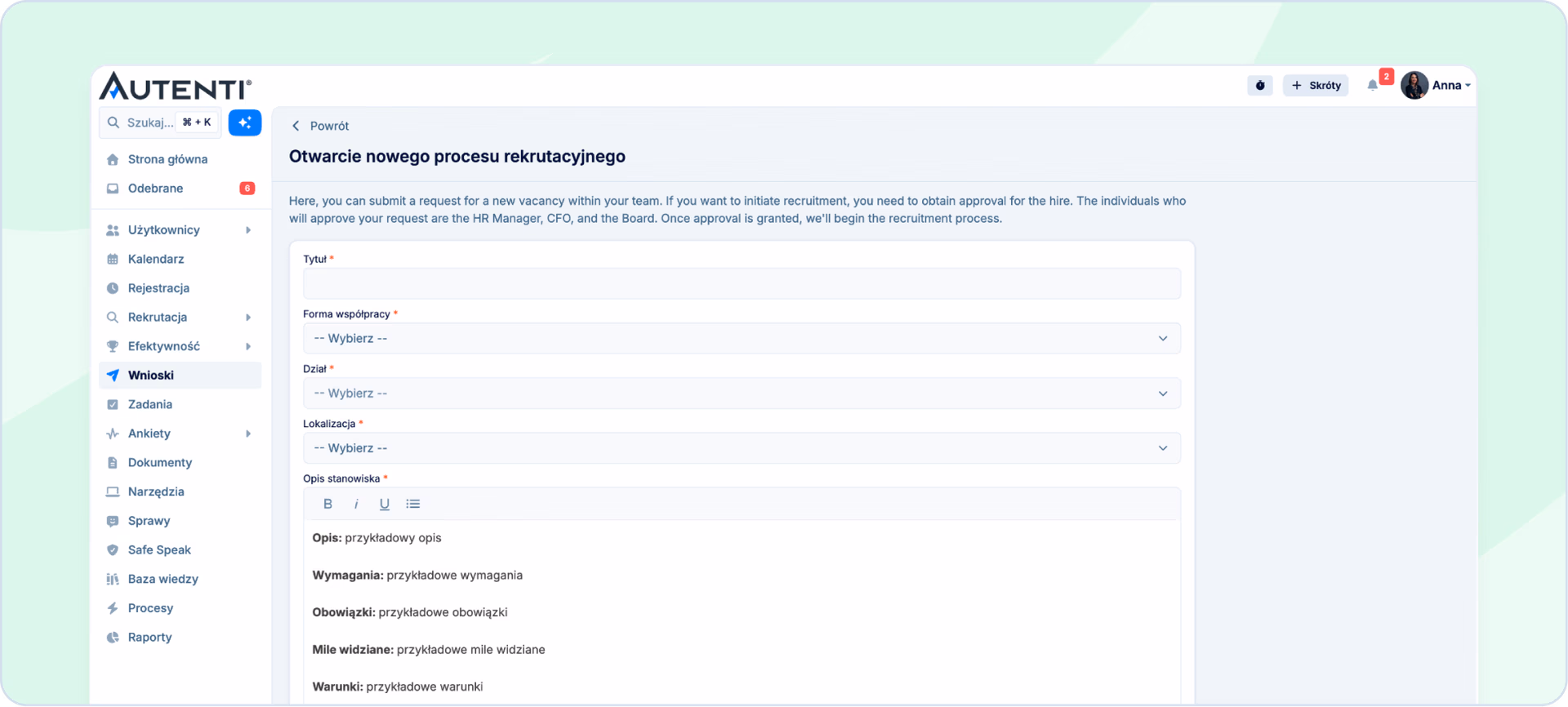
Task: Click into the Opis stanowiska text editor
Action: (x=742, y=612)
